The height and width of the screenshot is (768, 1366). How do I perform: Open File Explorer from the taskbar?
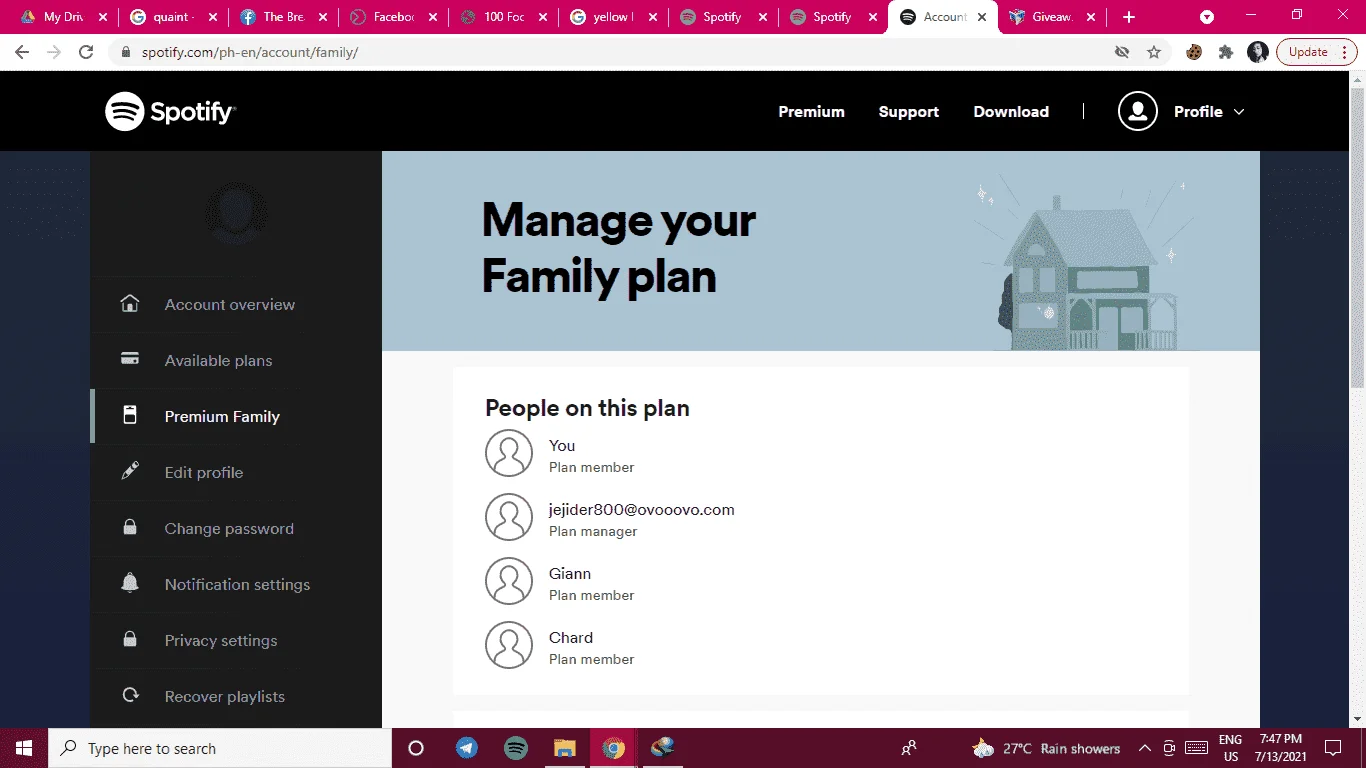[x=565, y=748]
